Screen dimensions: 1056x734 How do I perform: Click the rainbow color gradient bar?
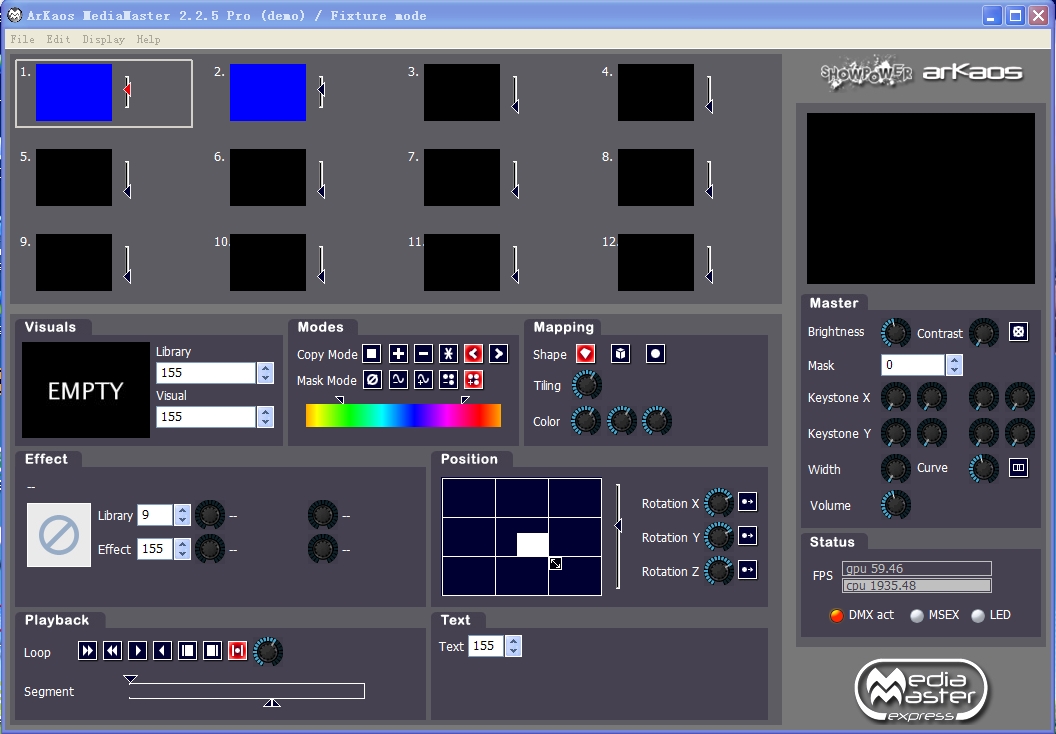pos(403,415)
